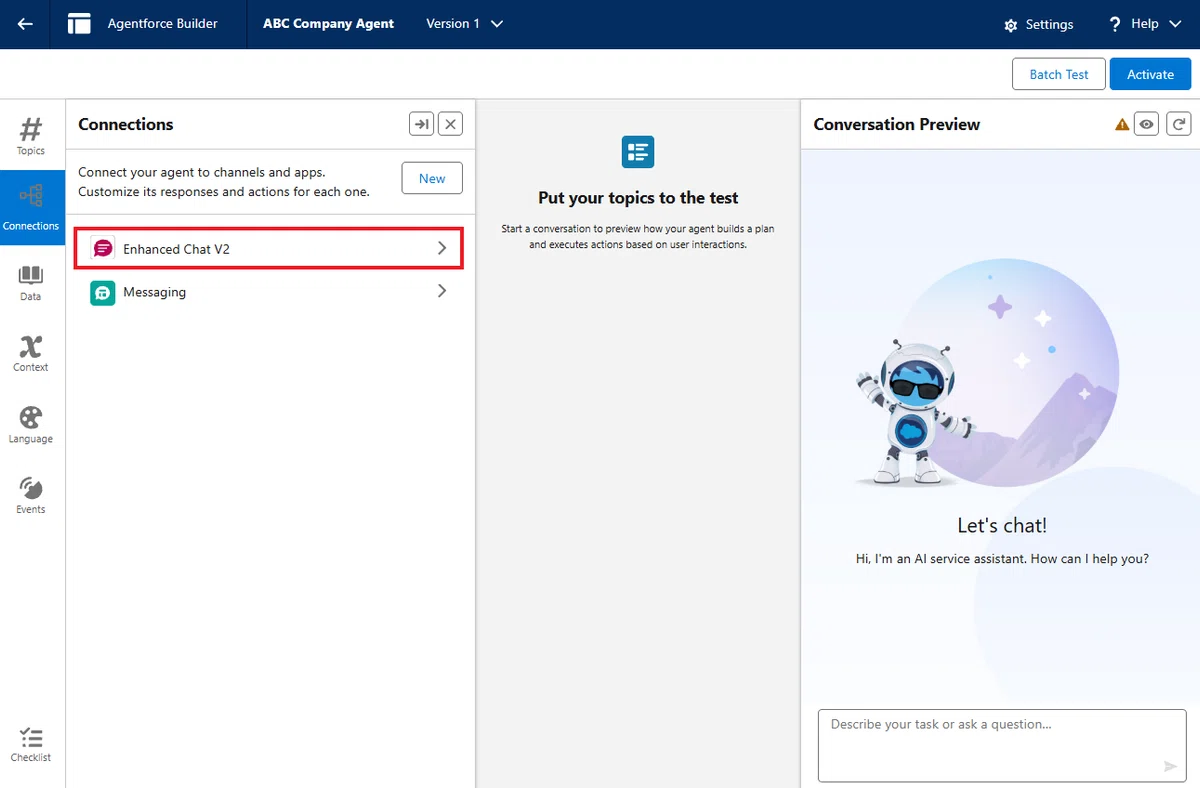The height and width of the screenshot is (788, 1200).
Task: Send the message with arrow icon
Action: 1170,766
